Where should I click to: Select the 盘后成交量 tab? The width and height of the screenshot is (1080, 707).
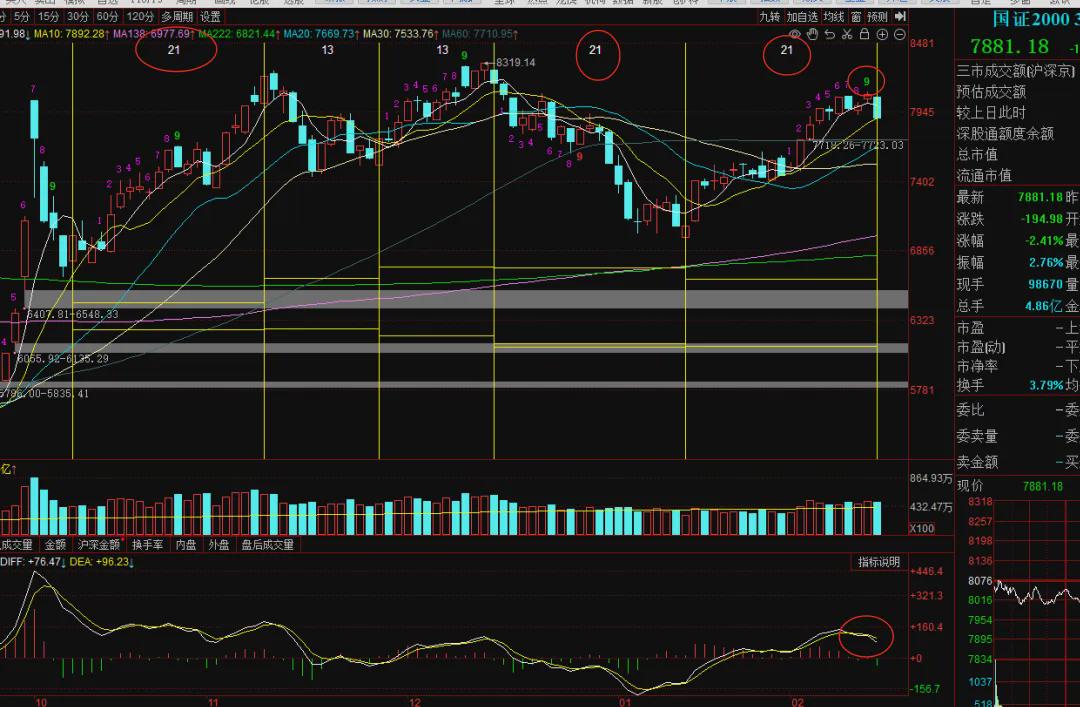pyautogui.click(x=268, y=544)
